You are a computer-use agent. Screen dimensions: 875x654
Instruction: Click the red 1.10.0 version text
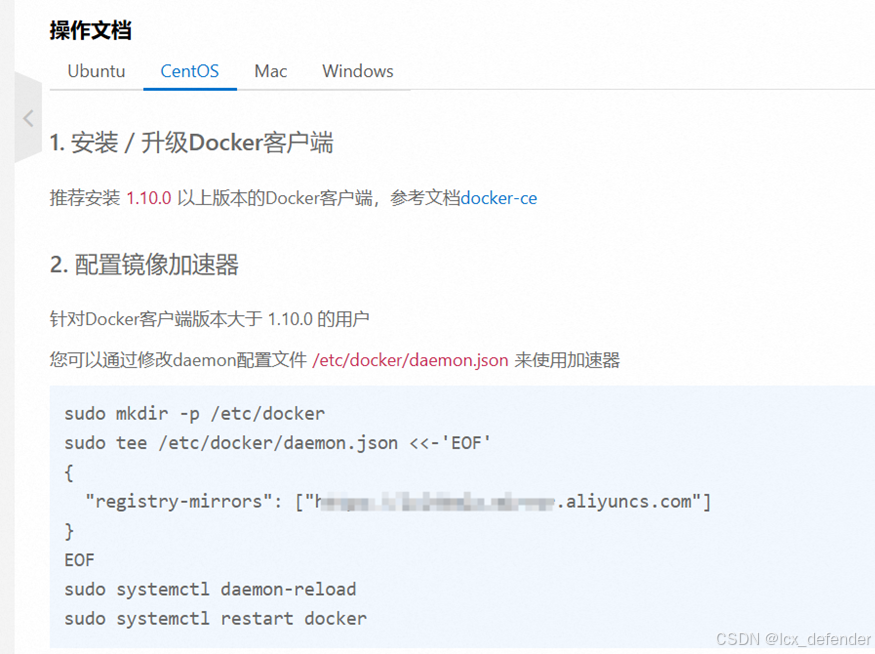point(148,198)
